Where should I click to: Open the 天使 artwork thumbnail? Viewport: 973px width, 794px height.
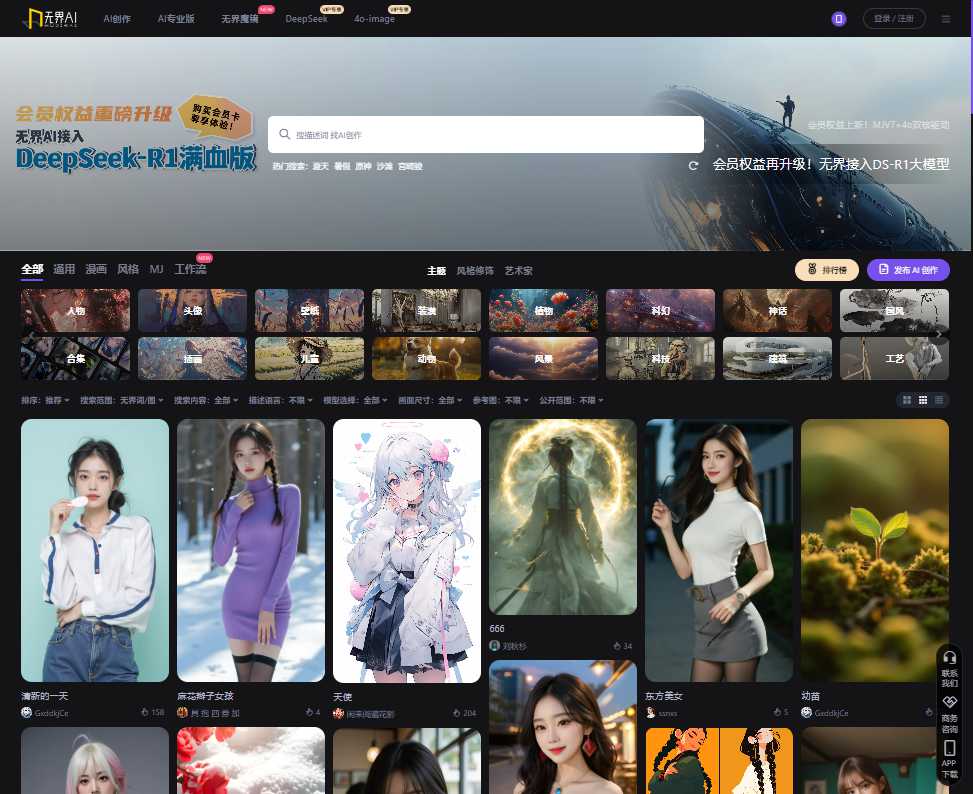[x=406, y=549]
